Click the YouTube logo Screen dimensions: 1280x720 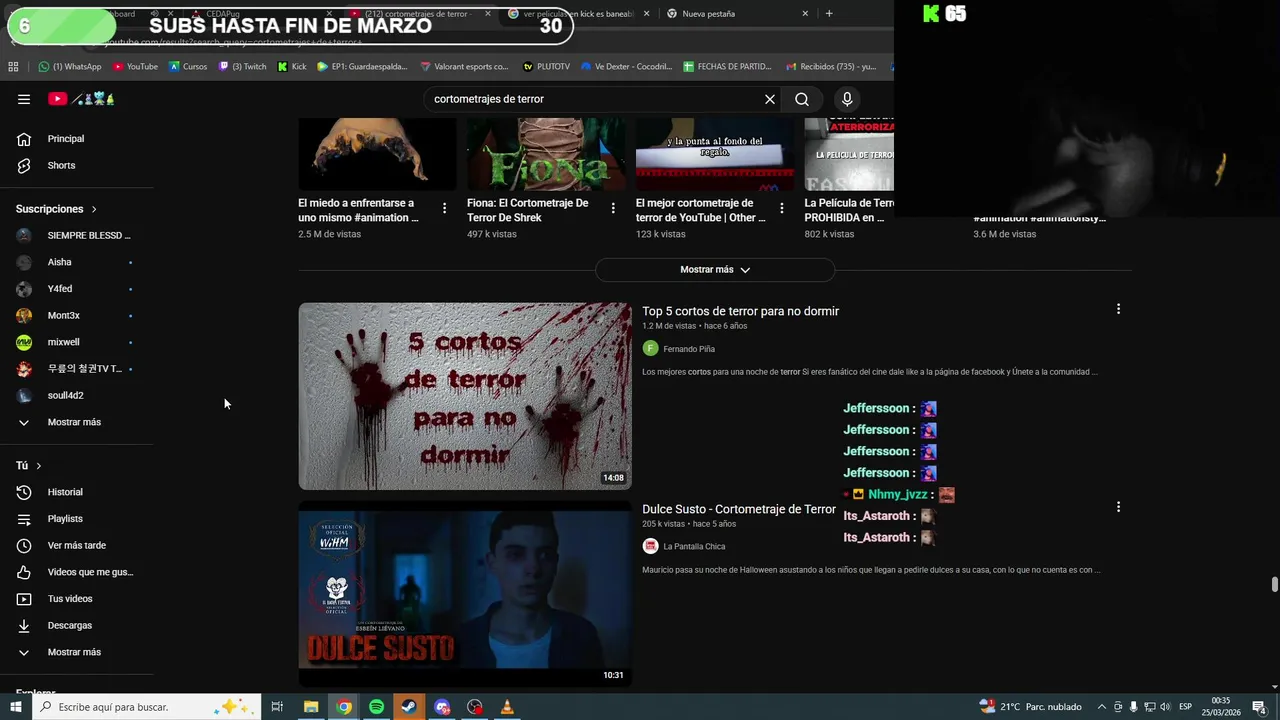pyautogui.click(x=82, y=99)
